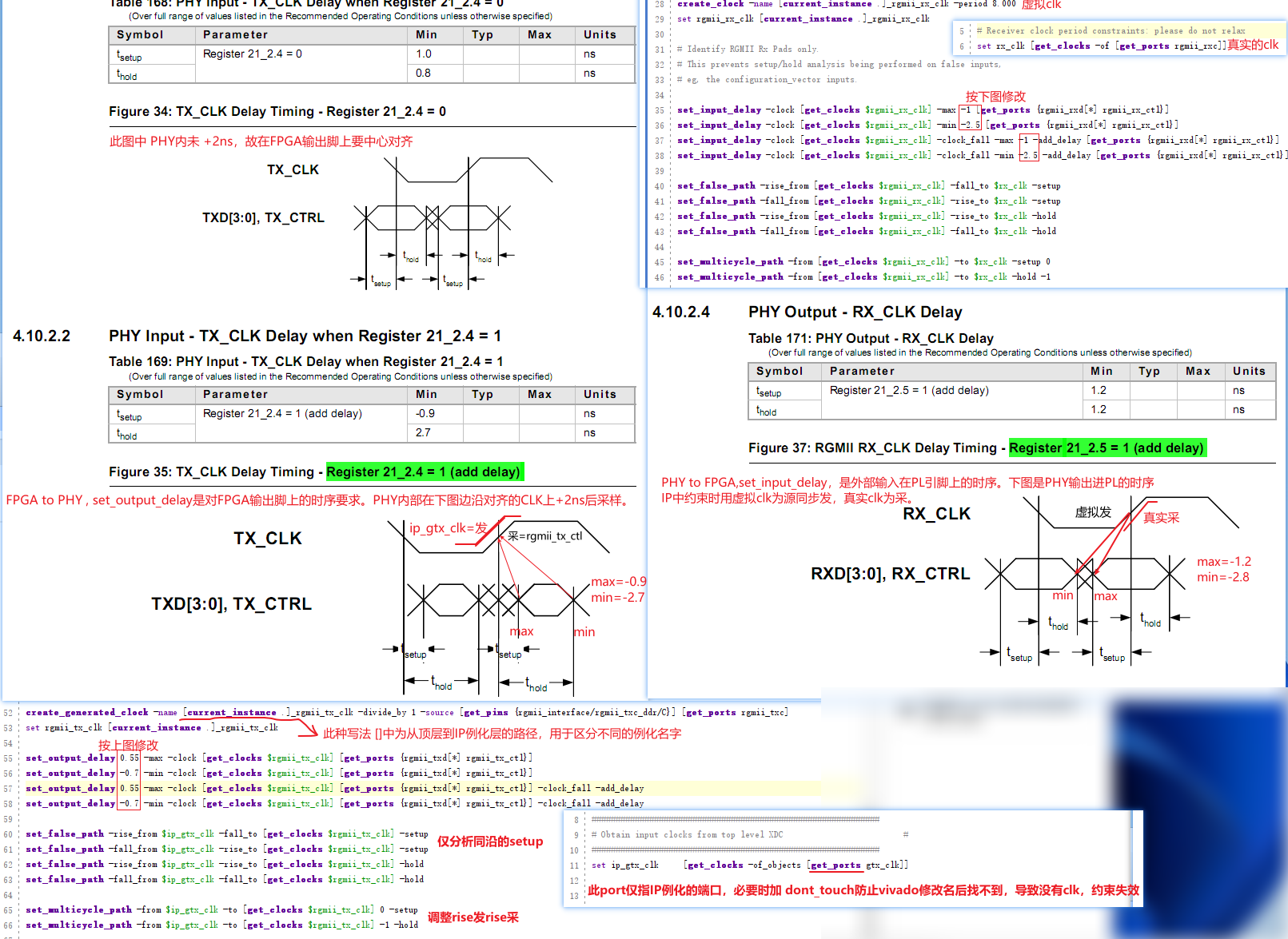The image size is (1288, 939).
Task: Click the red "真实的clk" annotation
Action: click(1253, 45)
